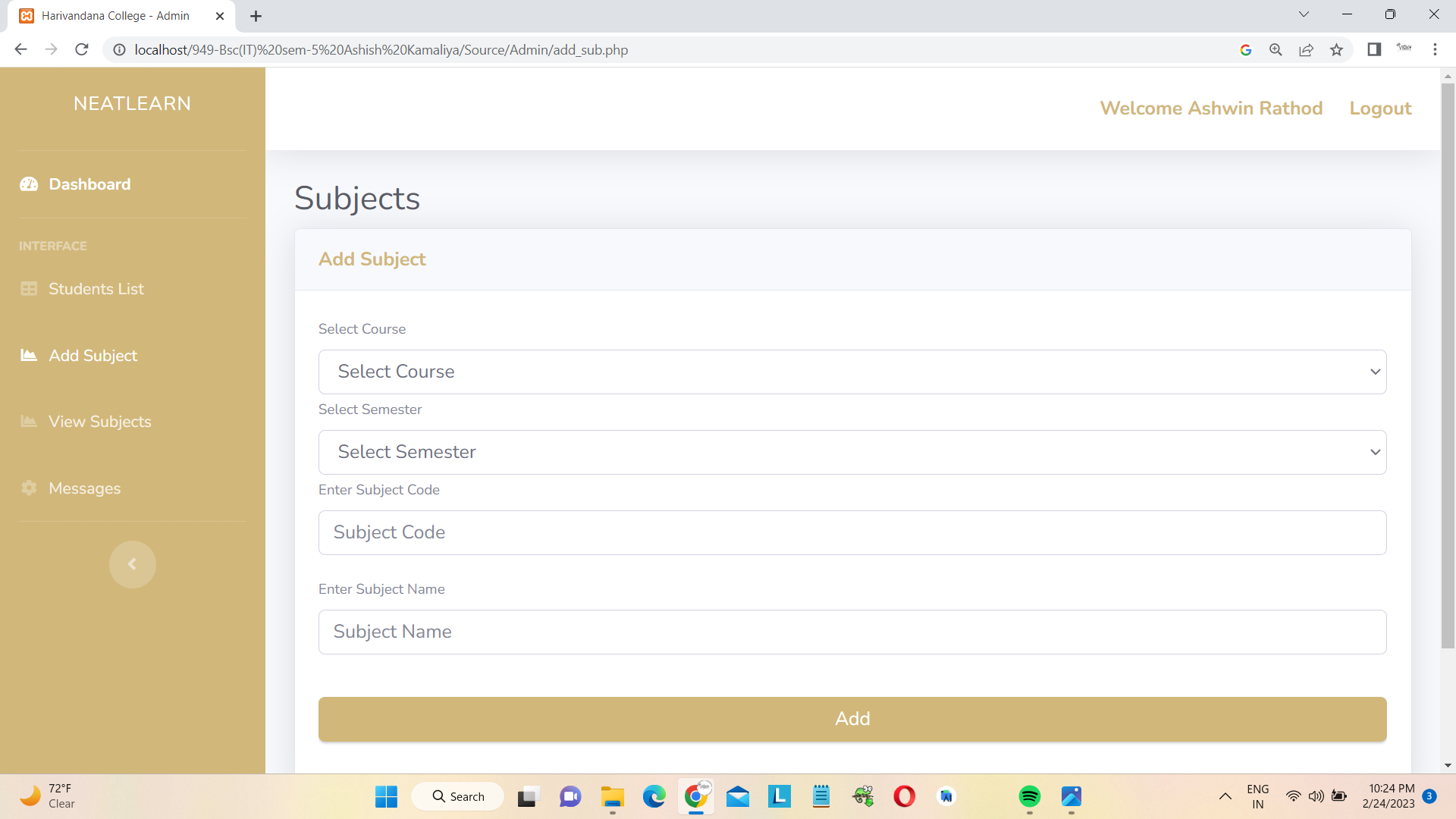Viewport: 1456px width, 819px height.
Task: Collapse the sidebar with the chevron button
Action: click(x=133, y=564)
